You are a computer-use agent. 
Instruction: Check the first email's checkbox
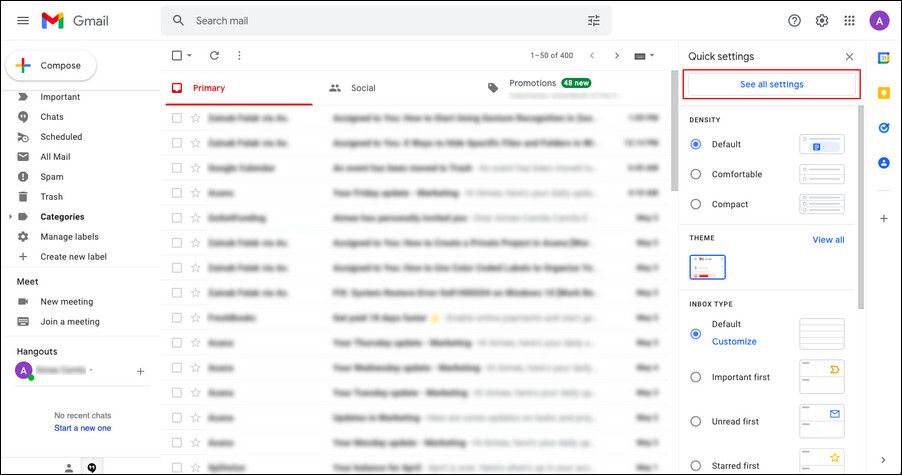177,118
